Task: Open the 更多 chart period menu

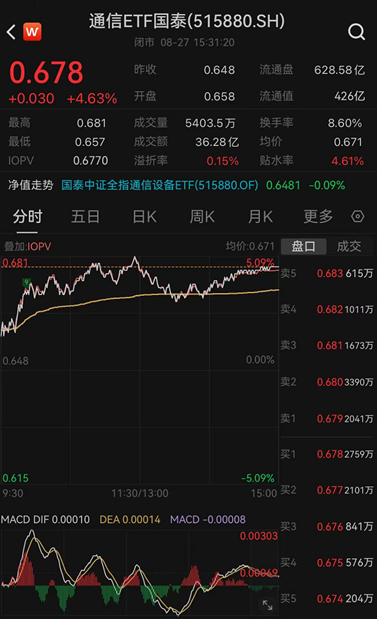Action: point(318,216)
